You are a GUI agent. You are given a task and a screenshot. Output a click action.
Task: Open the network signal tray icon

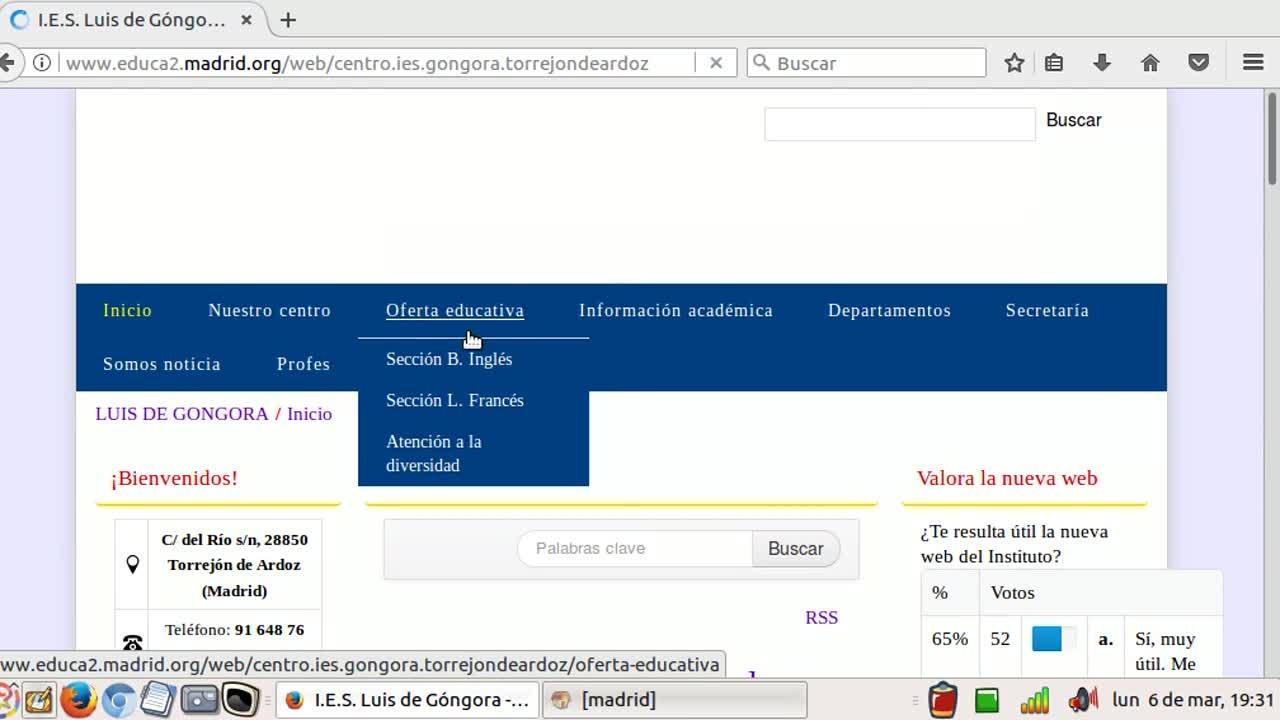[1035, 700]
